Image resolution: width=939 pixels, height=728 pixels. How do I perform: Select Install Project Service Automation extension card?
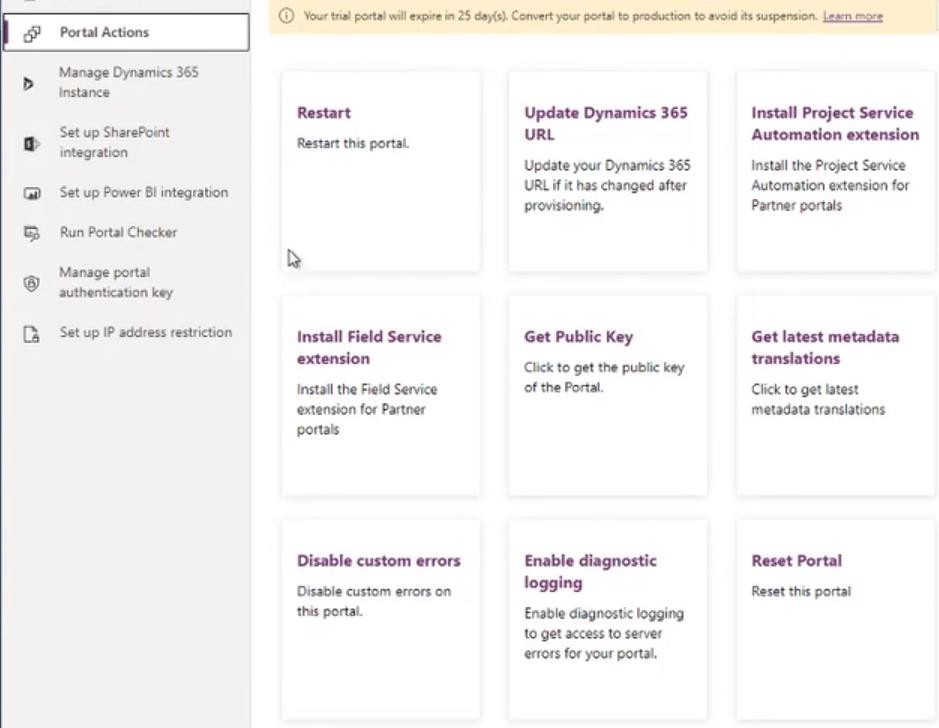(x=835, y=171)
